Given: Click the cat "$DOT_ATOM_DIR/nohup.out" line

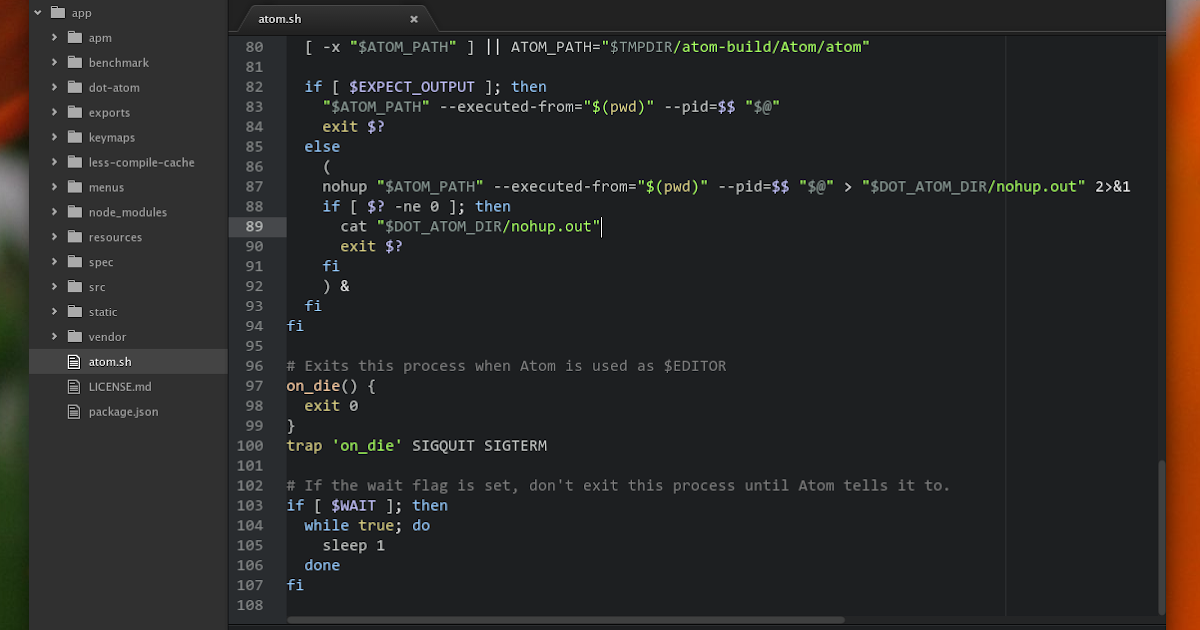Looking at the screenshot, I should point(471,227).
